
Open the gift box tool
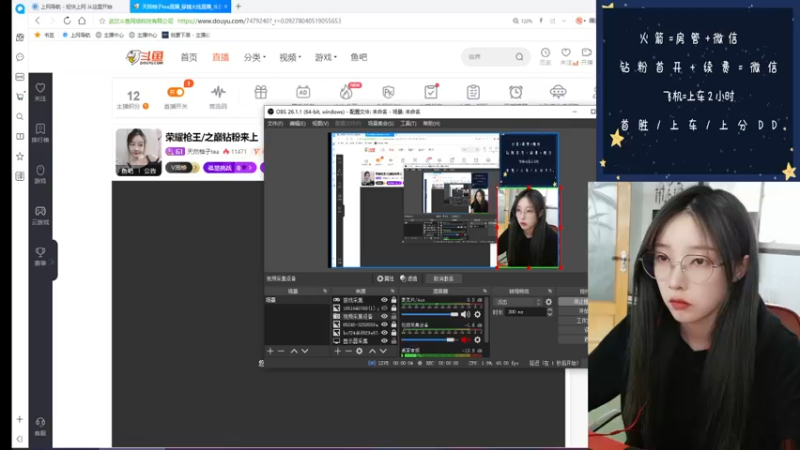261,92
